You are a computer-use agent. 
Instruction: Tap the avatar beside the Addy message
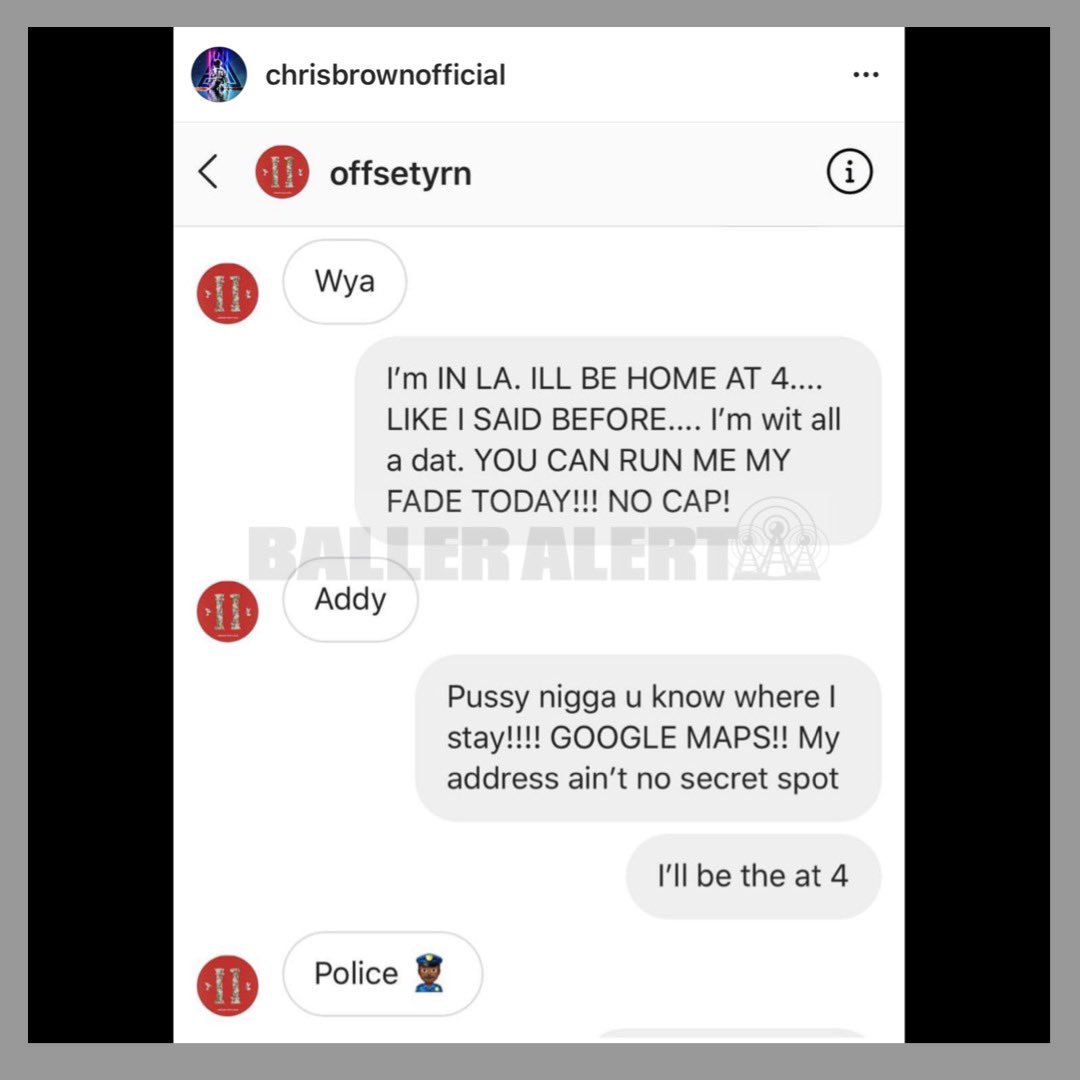point(228,612)
